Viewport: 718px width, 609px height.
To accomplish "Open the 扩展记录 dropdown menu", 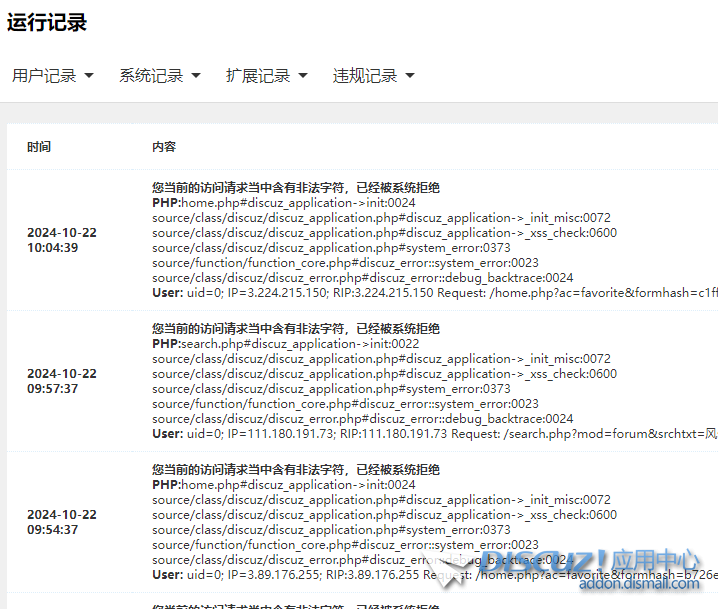I will (x=266, y=76).
